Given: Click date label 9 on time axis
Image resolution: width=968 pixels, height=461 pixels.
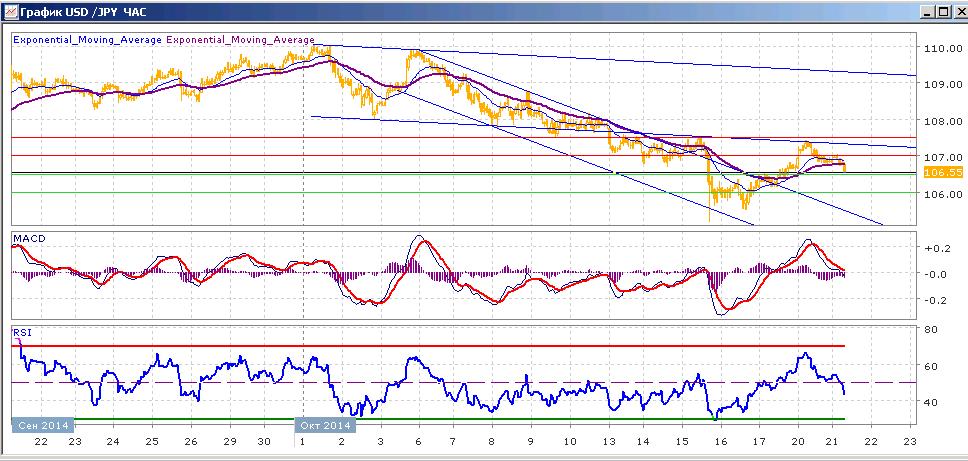Looking at the screenshot, I should (530, 442).
